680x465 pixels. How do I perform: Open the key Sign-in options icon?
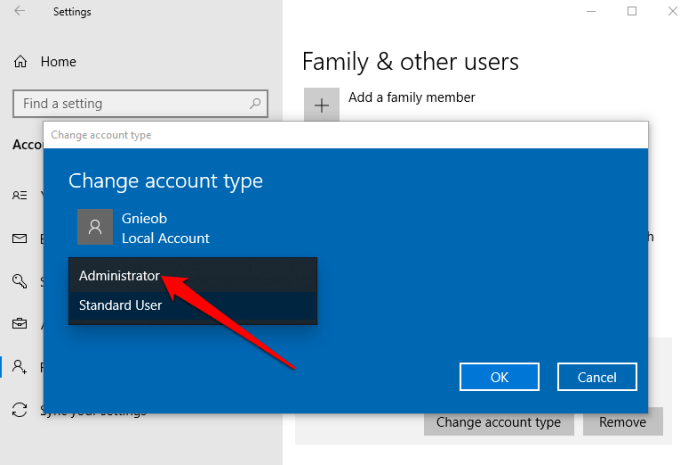(x=20, y=282)
